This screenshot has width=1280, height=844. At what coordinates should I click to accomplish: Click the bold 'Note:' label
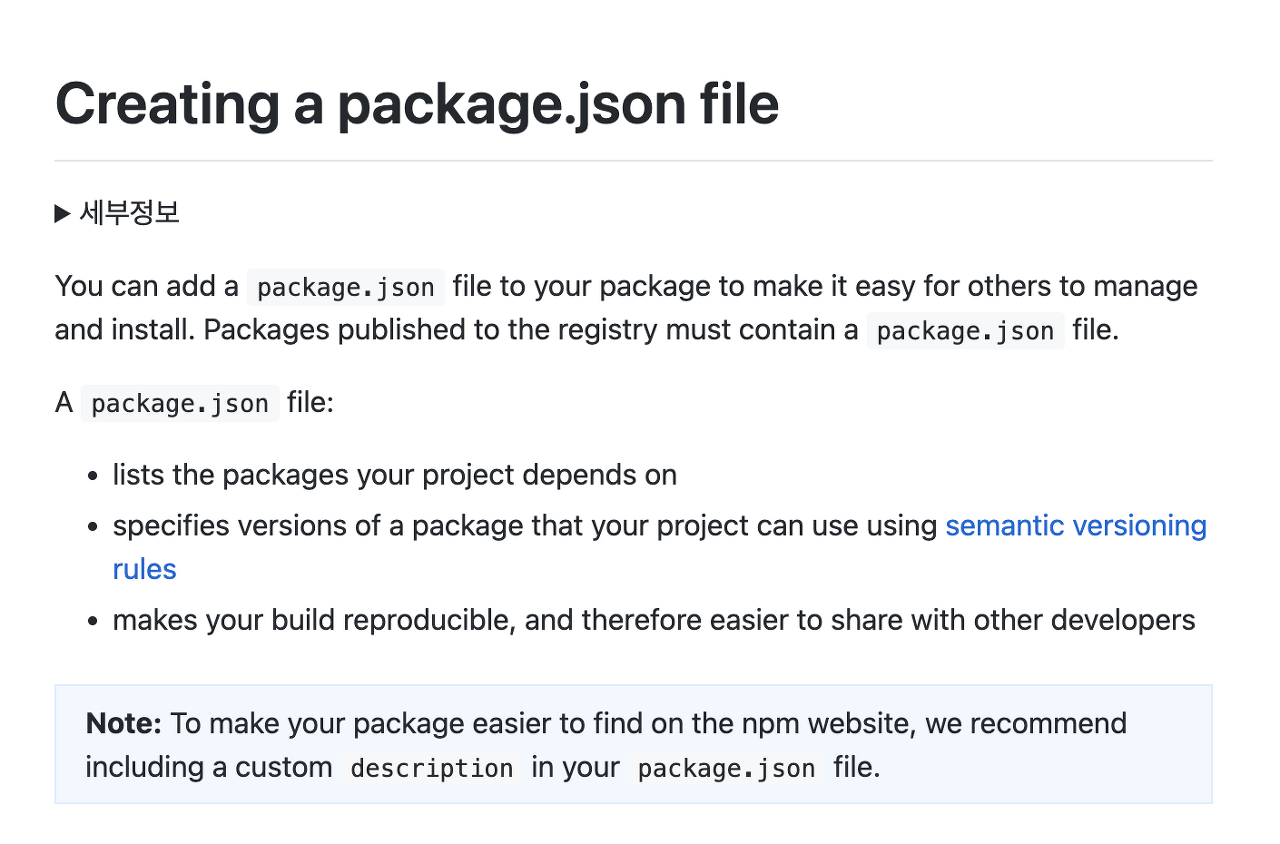tap(124, 723)
